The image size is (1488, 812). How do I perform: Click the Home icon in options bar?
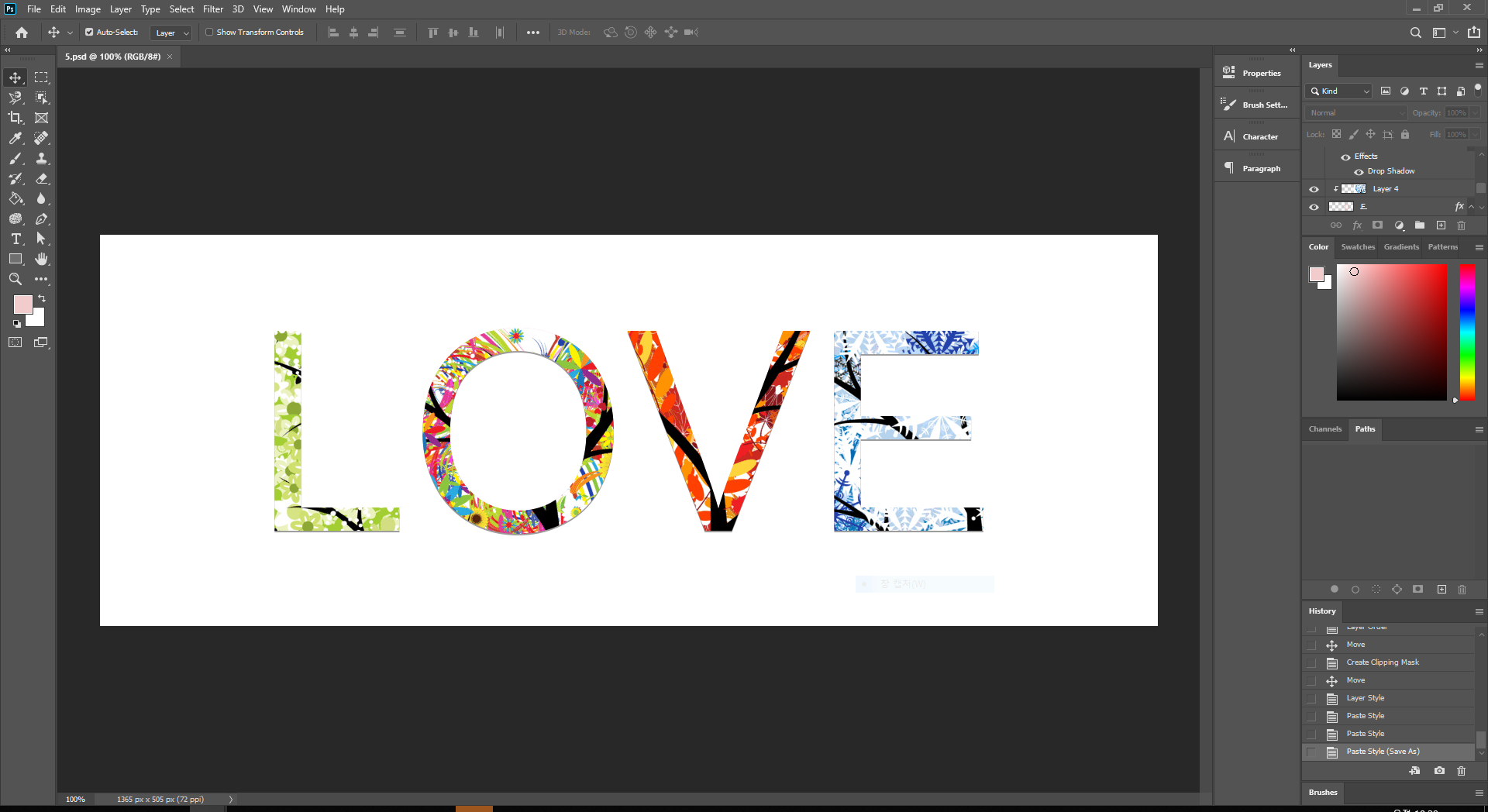coord(22,33)
